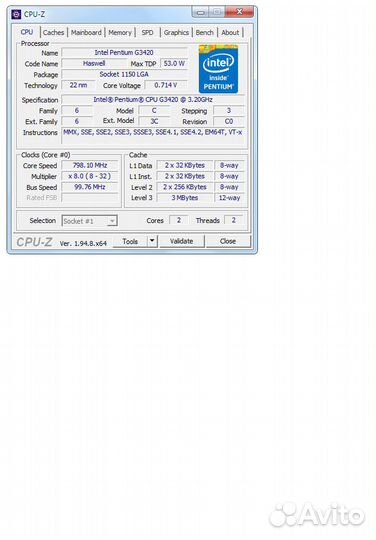Click the Model value C
Viewport: 376px width, 540px height.
pyautogui.click(x=154, y=111)
